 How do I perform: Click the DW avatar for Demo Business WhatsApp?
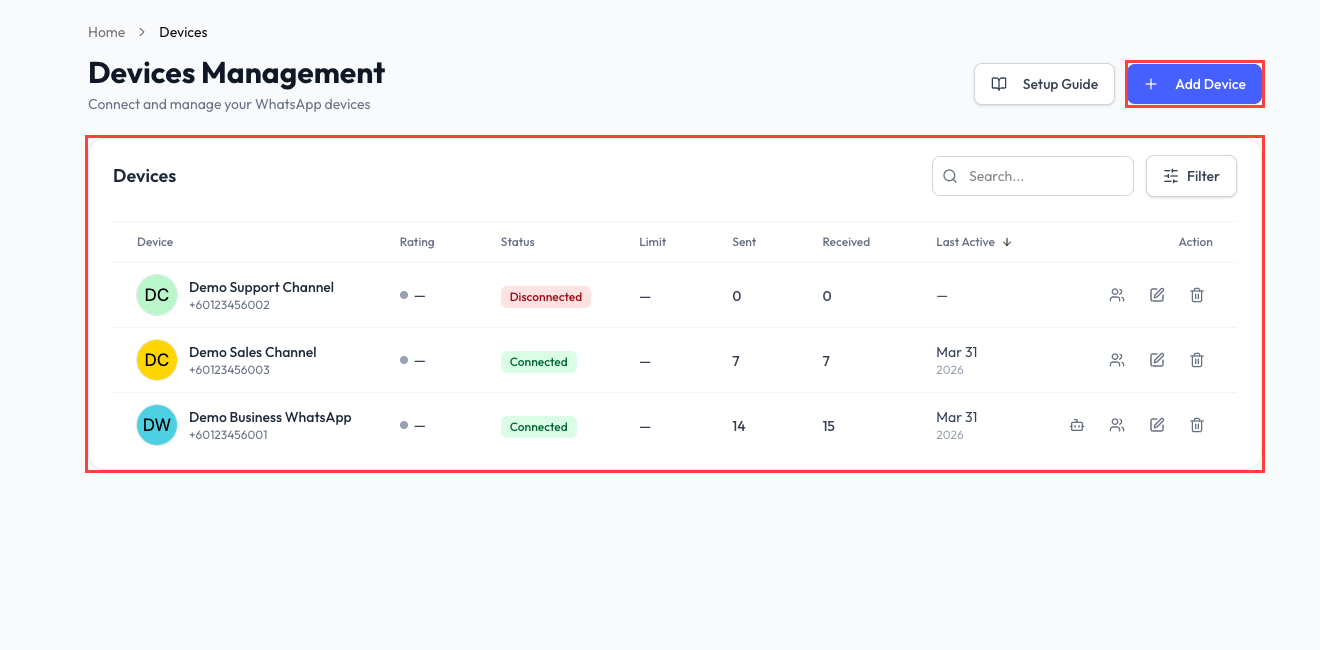coord(157,425)
